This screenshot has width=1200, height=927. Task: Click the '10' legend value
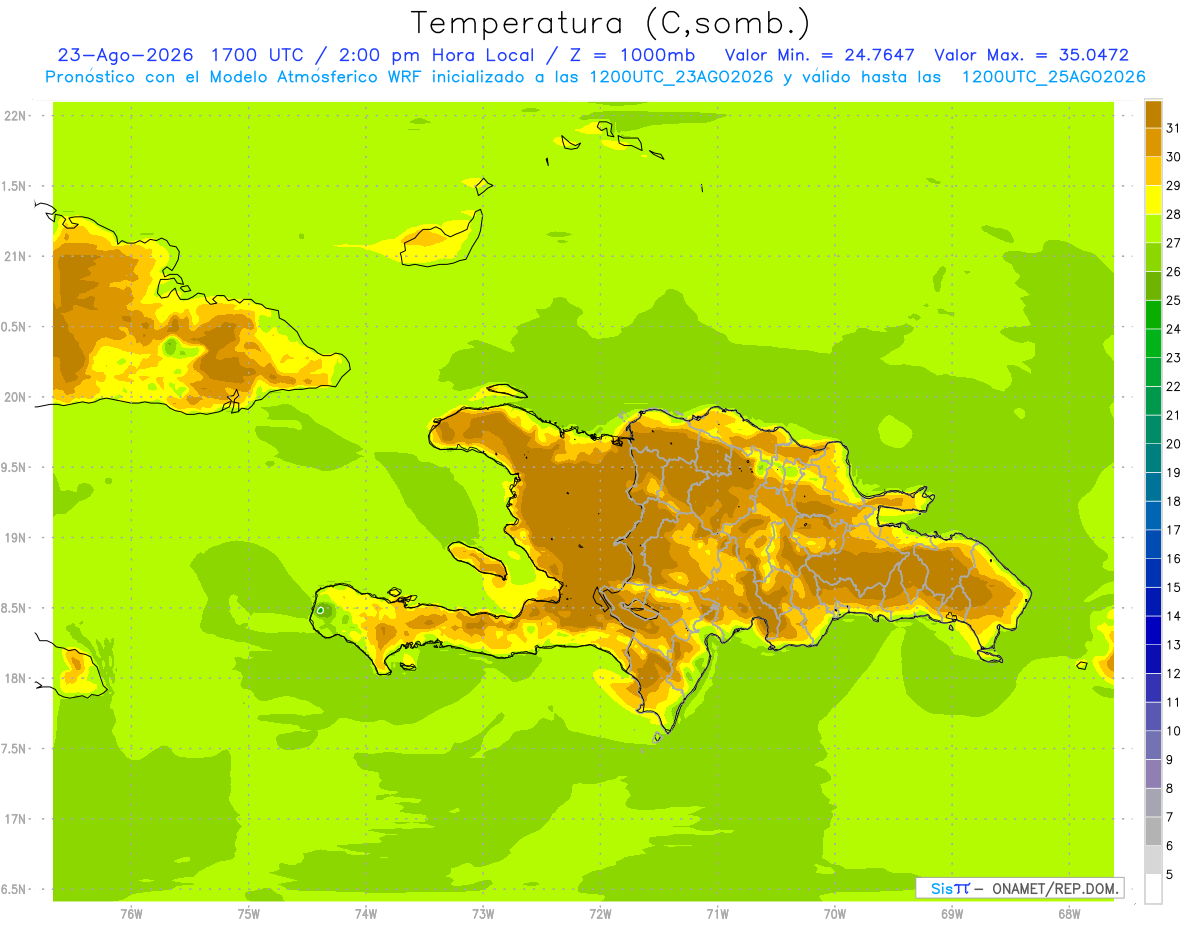click(x=1173, y=731)
